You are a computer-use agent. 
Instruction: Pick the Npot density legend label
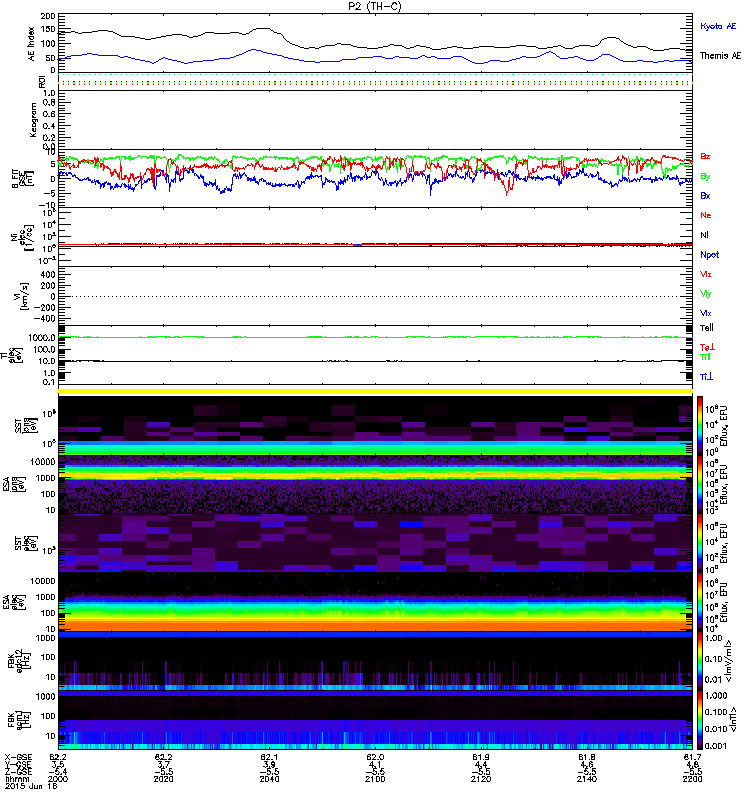point(709,254)
